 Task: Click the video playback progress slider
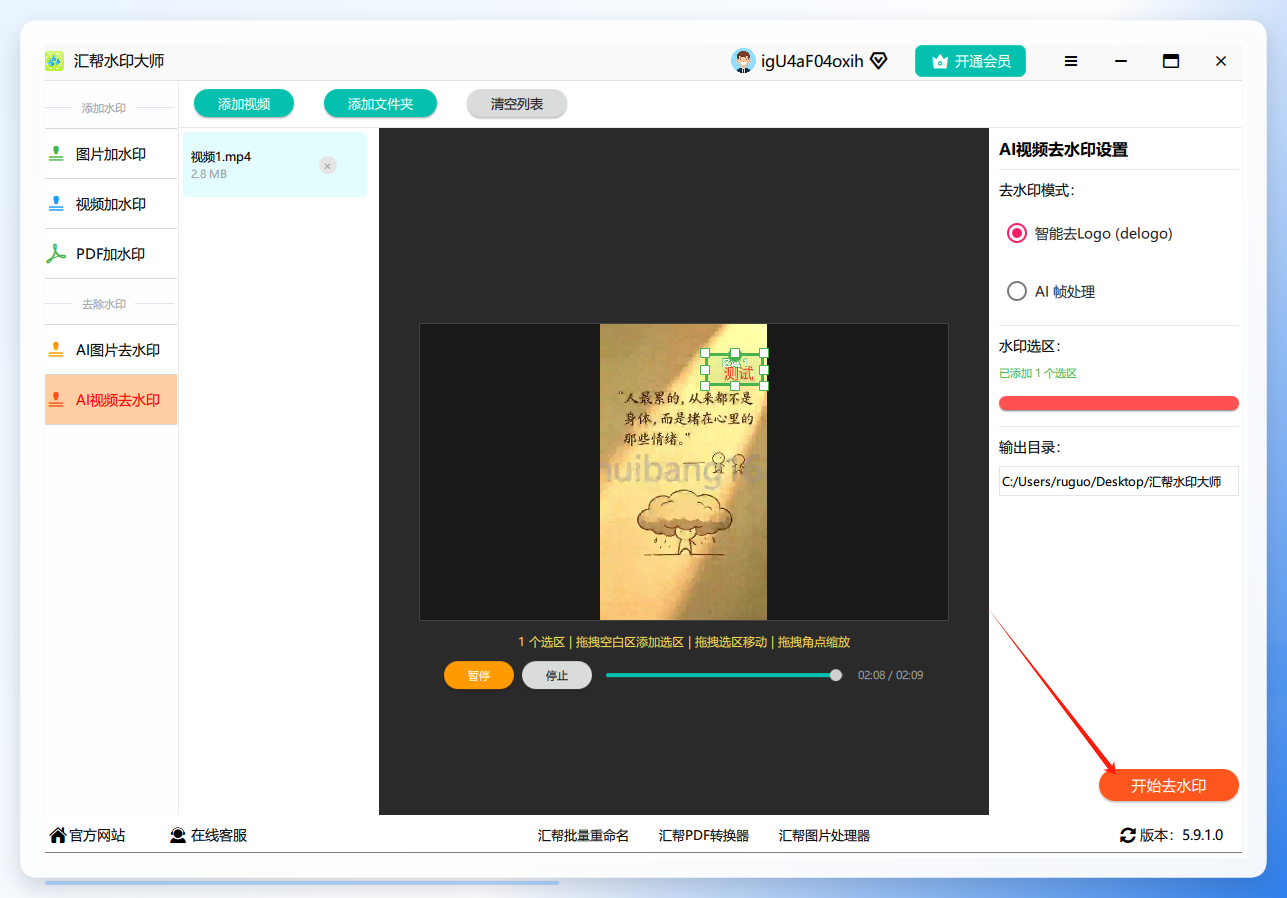pyautogui.click(x=724, y=675)
